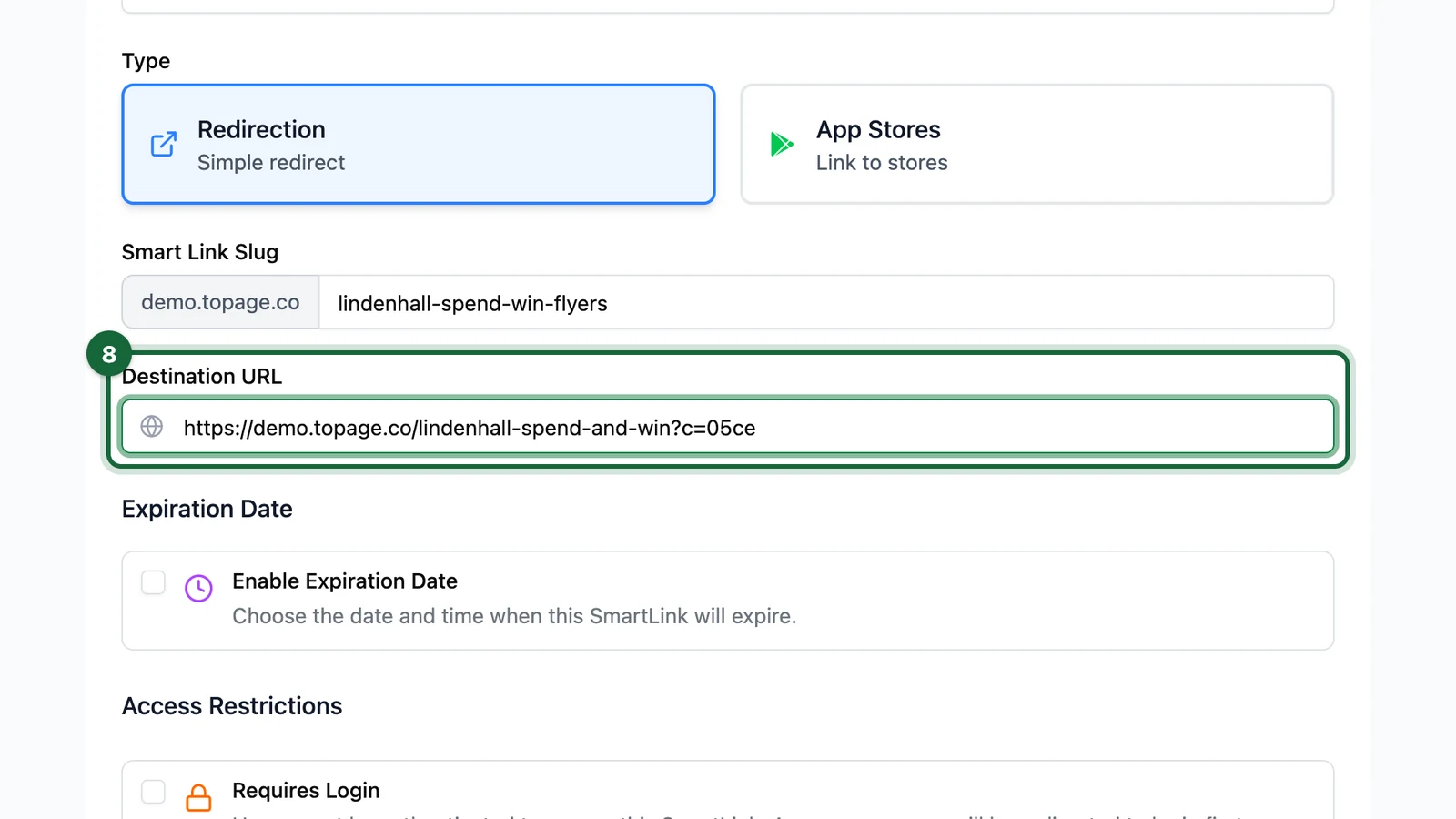Click the purple clock icon
Image resolution: width=1456 pixels, height=819 pixels.
198,588
